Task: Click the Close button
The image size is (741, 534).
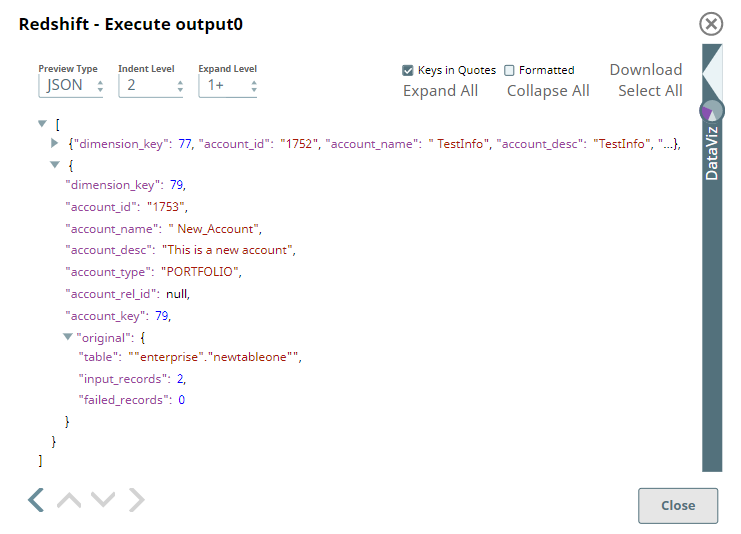Action: (678, 506)
